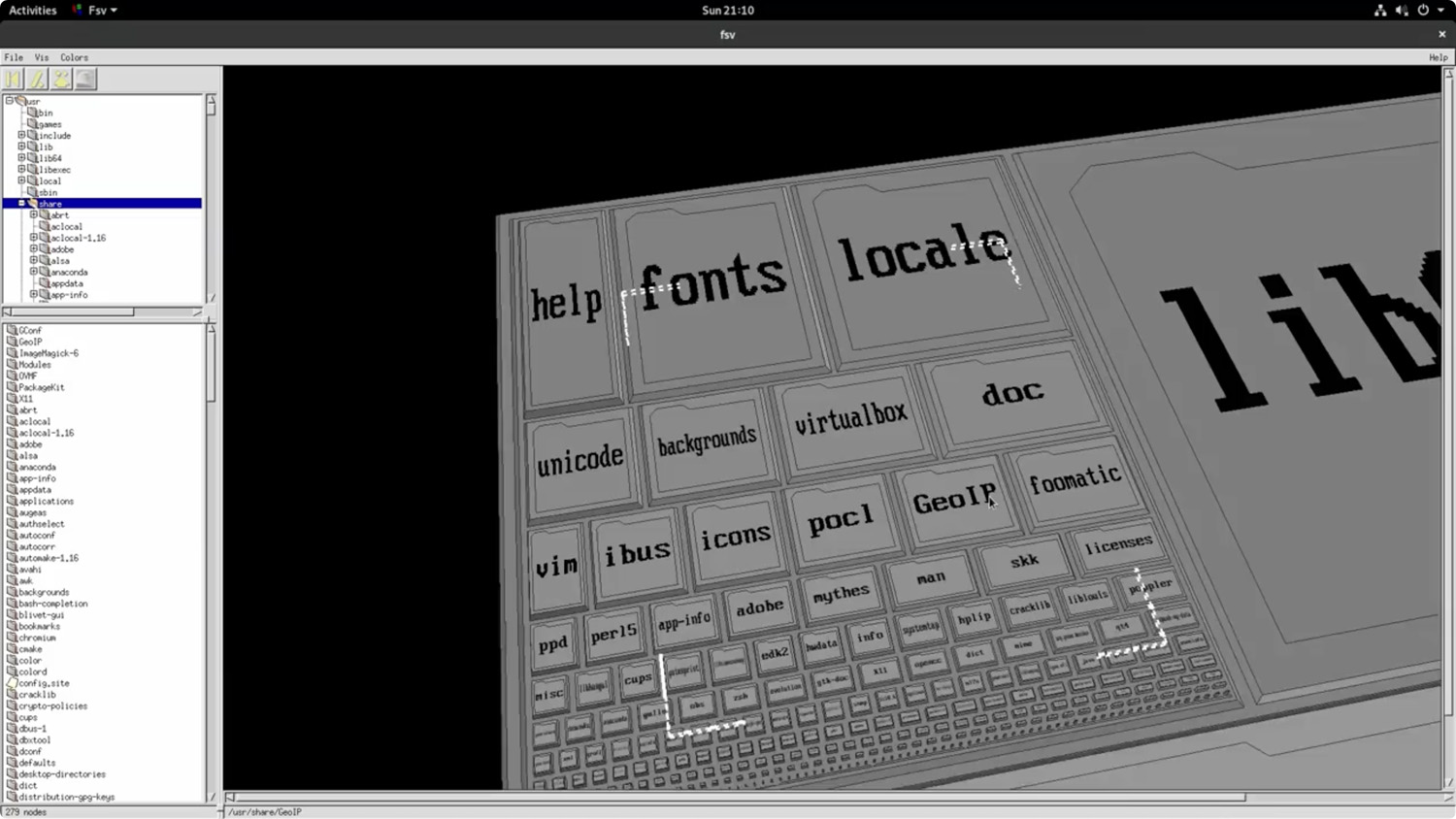Click the appdata folder icon in directory tree
The height and width of the screenshot is (819, 1456).
[x=44, y=283]
